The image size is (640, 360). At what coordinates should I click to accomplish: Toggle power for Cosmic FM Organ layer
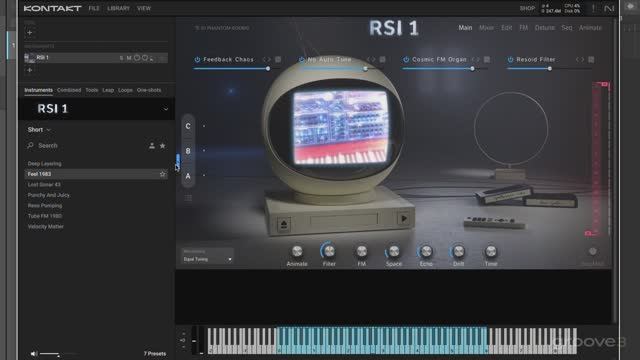point(406,60)
